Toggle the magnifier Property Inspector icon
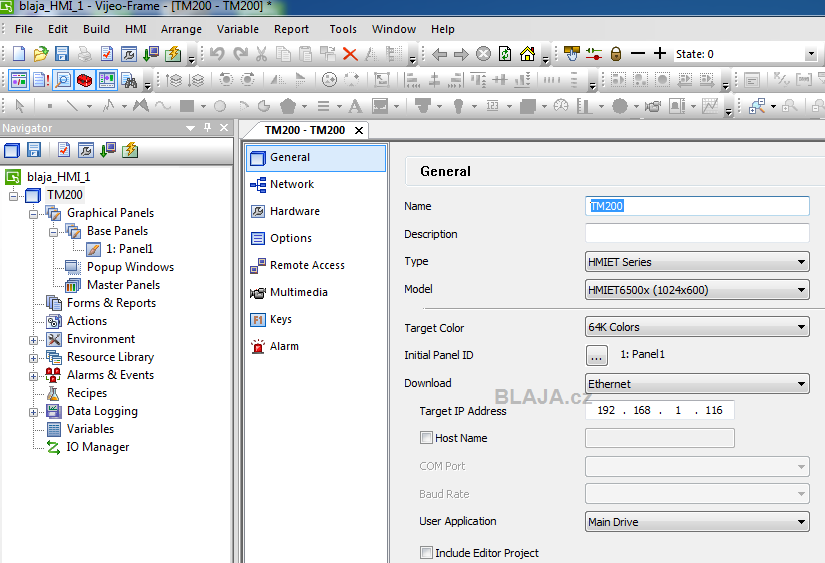Viewport: 825px width, 563px height. 63,80
